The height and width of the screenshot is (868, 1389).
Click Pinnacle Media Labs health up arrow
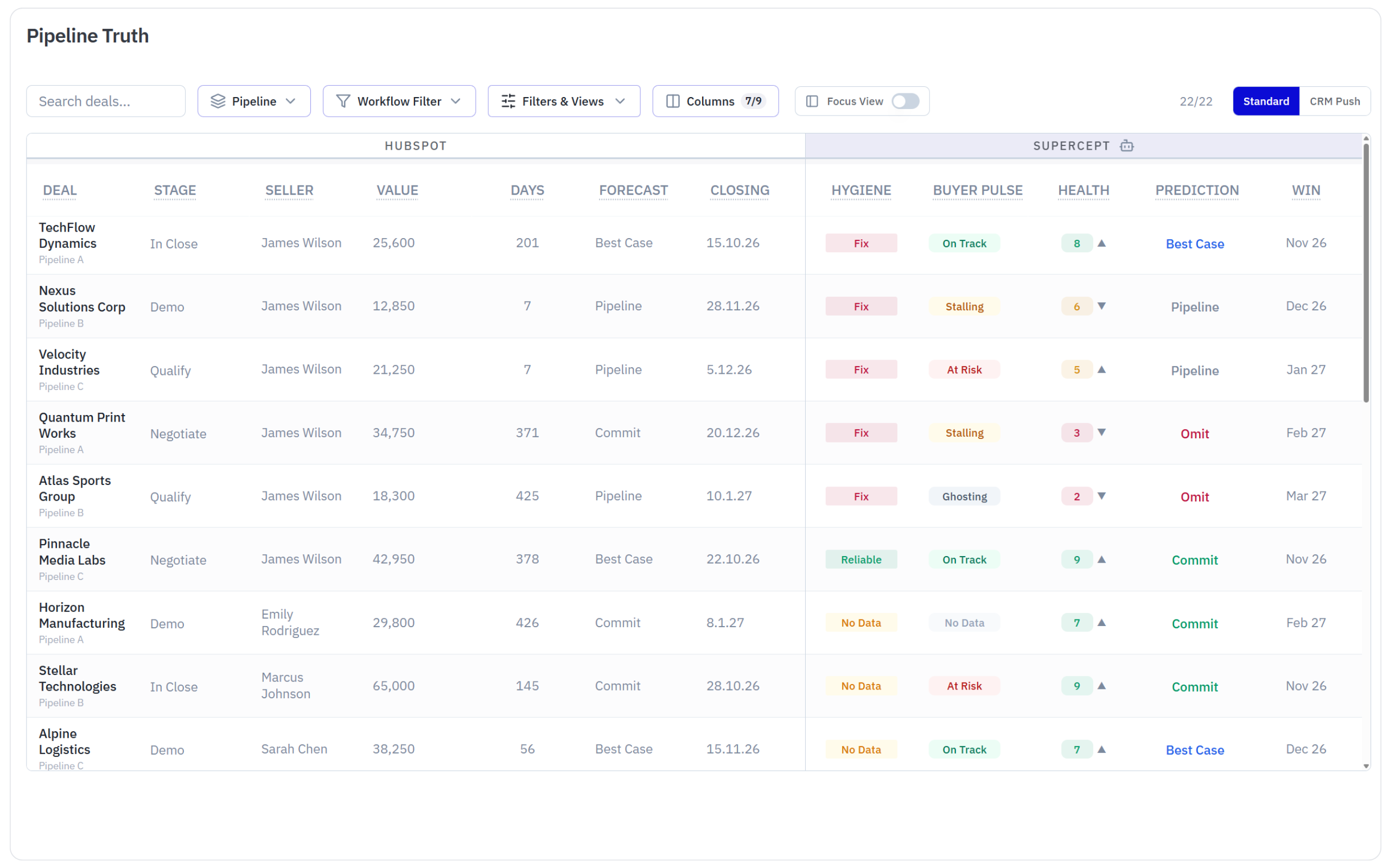click(x=1101, y=559)
